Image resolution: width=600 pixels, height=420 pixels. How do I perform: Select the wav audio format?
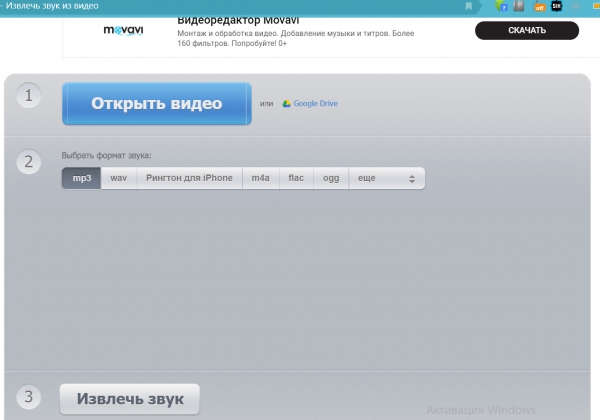click(119, 178)
